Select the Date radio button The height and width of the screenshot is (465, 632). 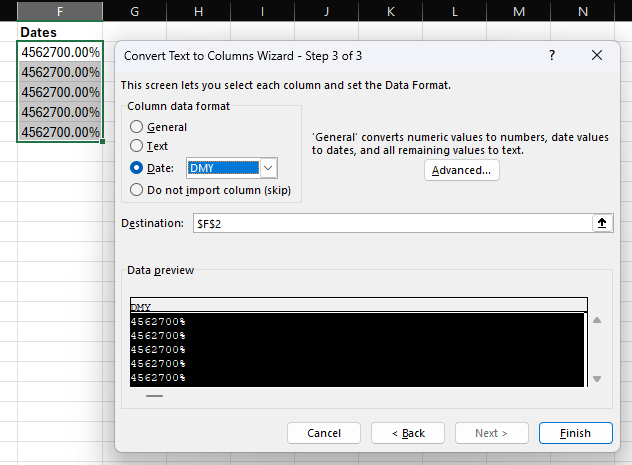point(136,168)
